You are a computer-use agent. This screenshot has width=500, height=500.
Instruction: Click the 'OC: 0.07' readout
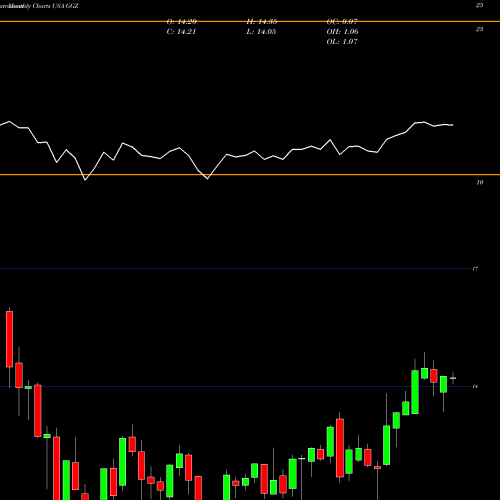(342, 22)
